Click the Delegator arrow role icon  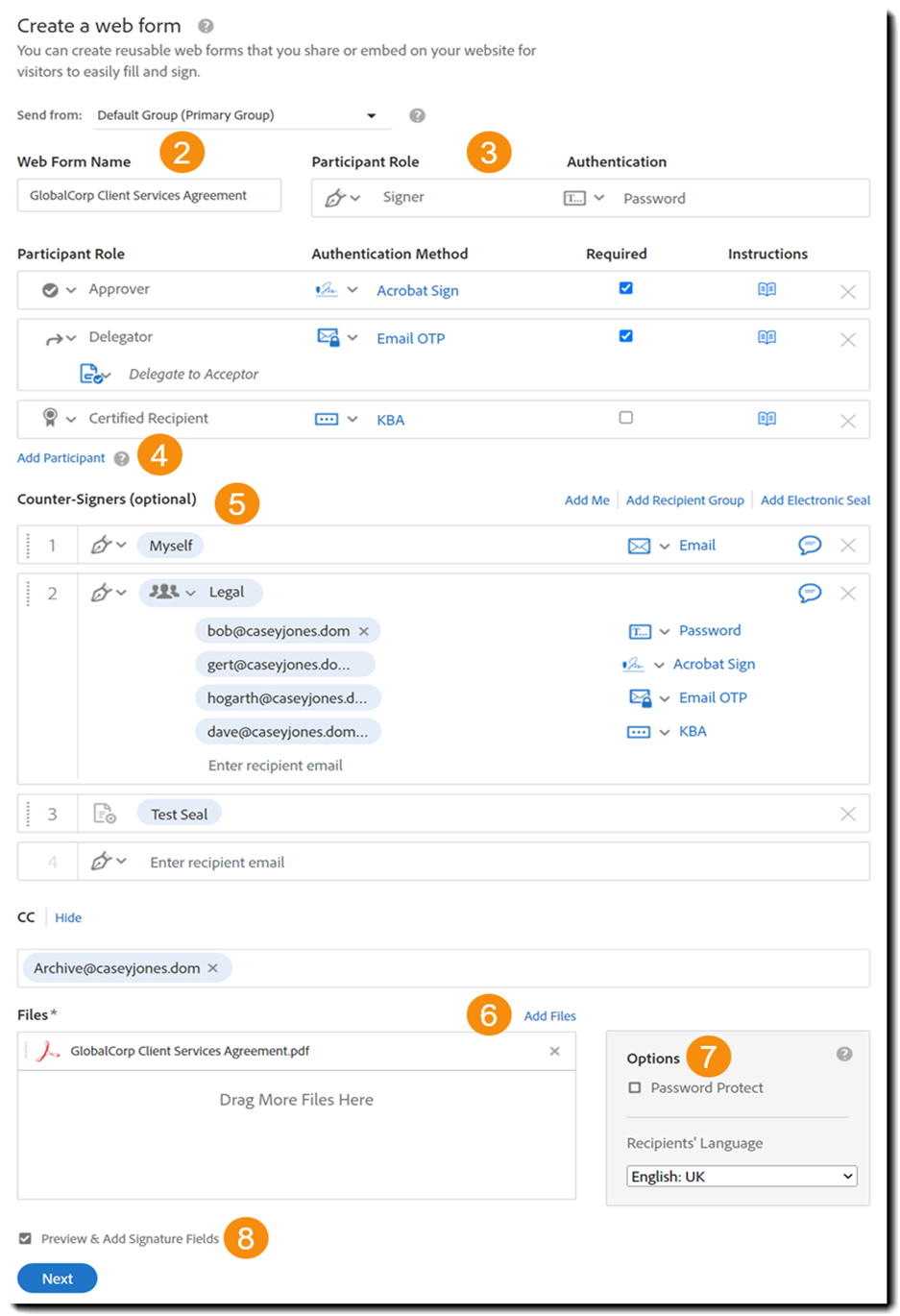click(x=54, y=338)
